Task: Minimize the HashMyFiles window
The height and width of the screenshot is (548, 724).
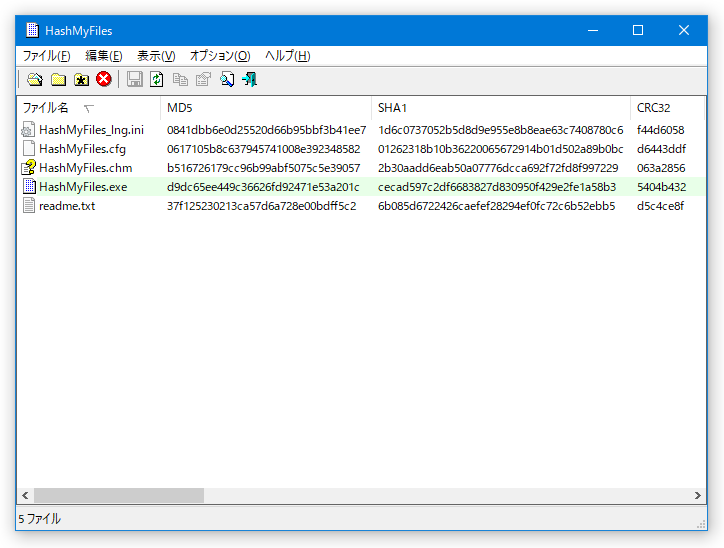Action: (593, 30)
